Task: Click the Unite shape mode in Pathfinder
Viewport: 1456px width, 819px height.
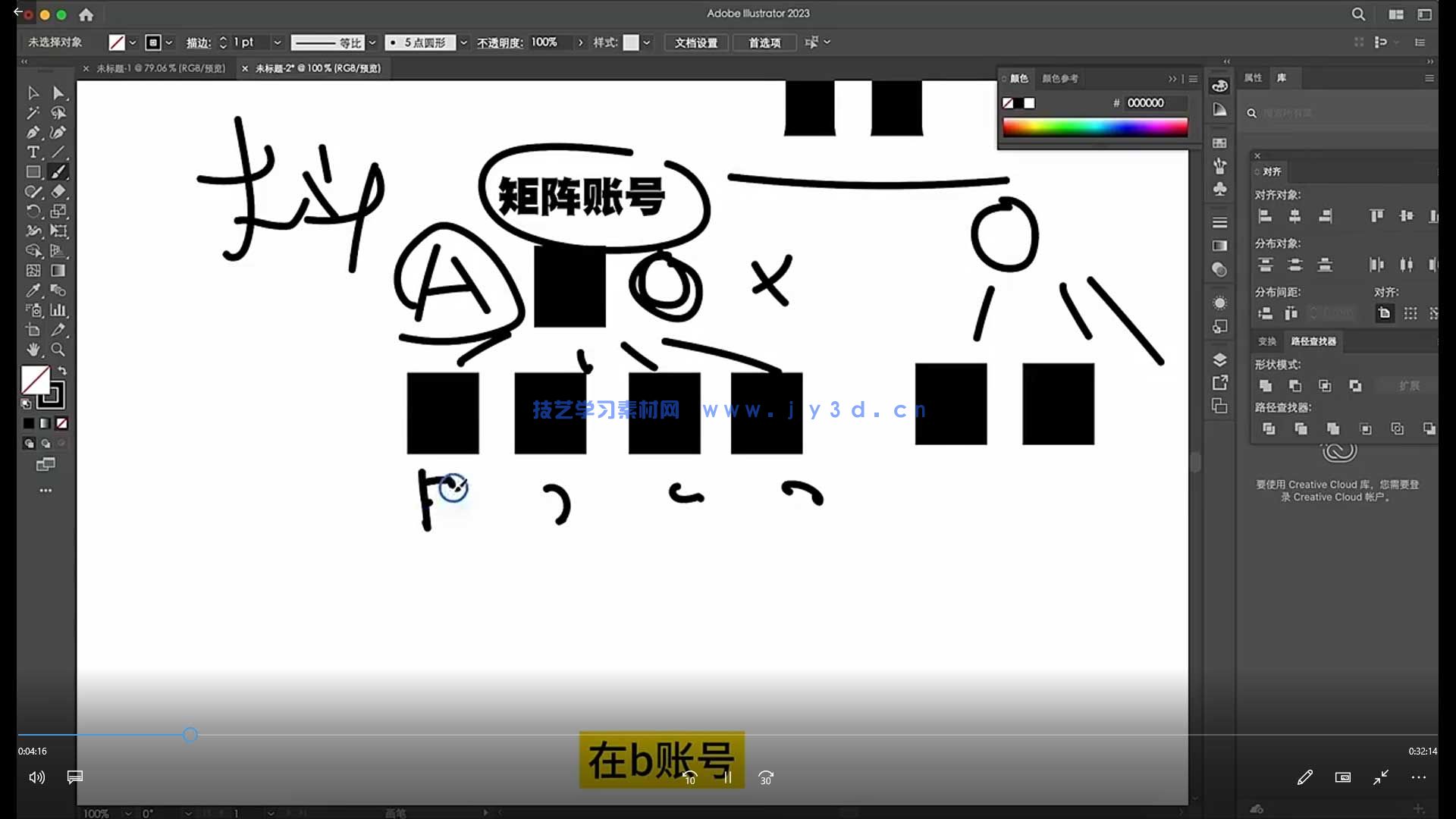Action: point(1265,385)
